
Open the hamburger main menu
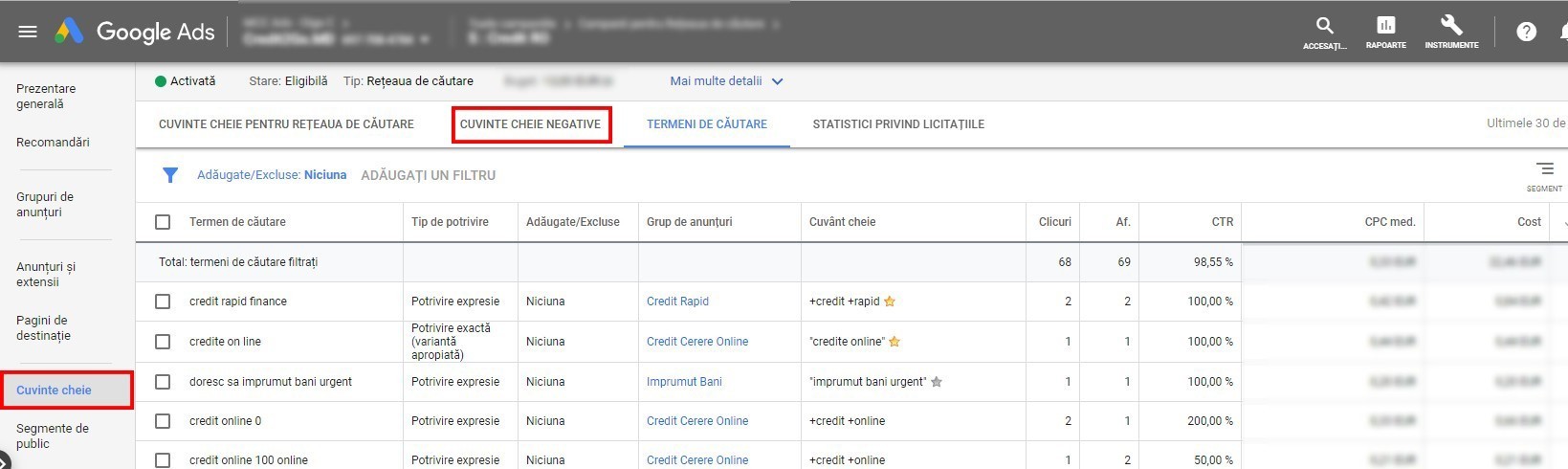click(x=28, y=32)
